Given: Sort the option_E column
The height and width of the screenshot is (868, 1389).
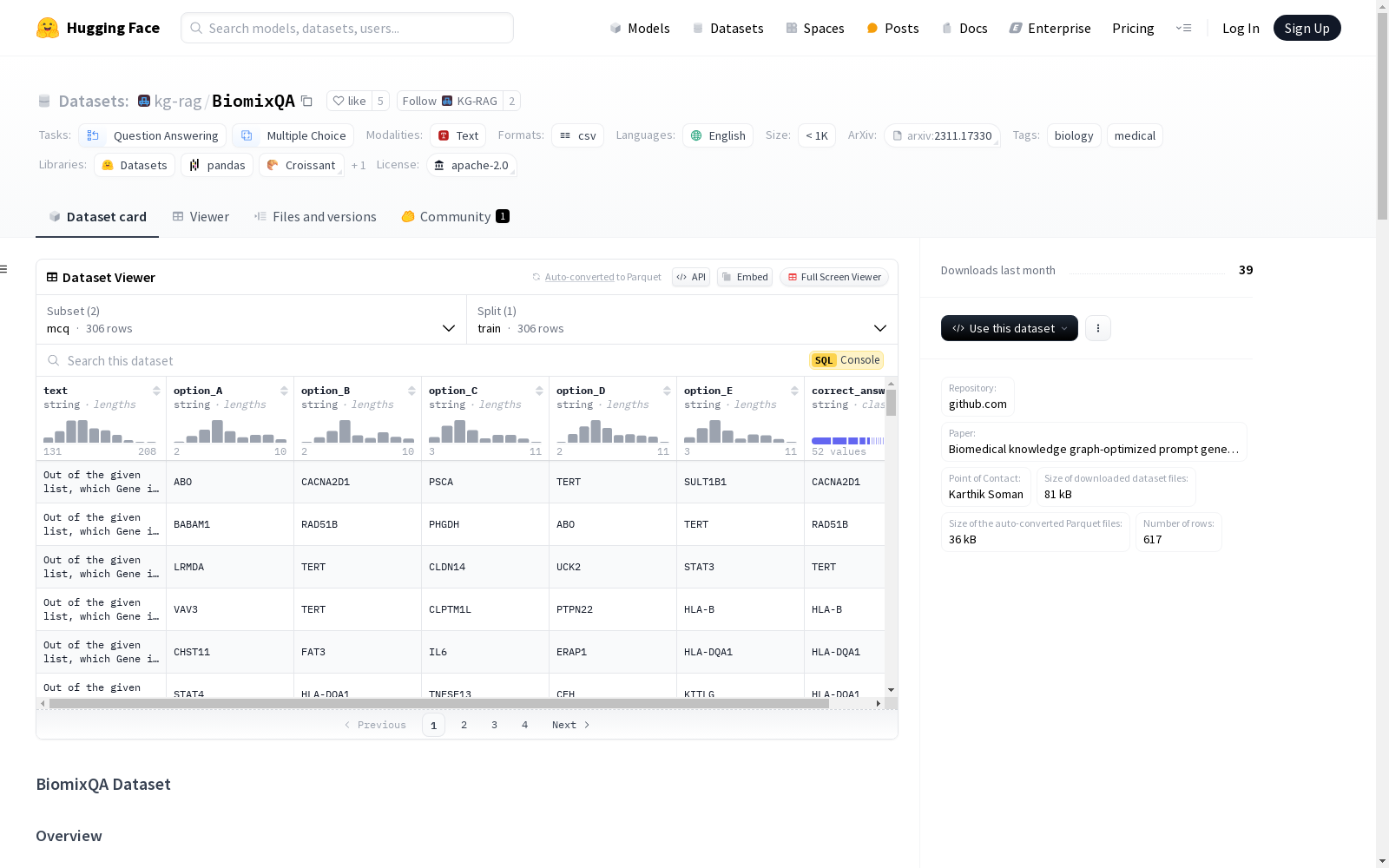Looking at the screenshot, I should (794, 391).
